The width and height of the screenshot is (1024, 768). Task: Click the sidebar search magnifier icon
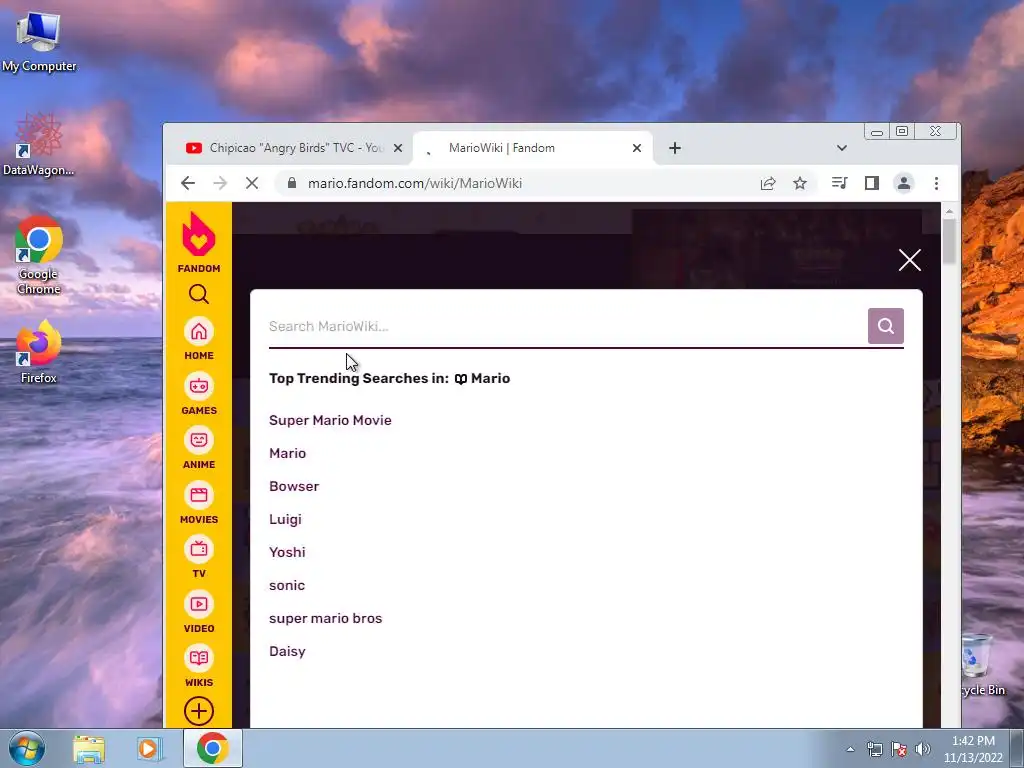[199, 295]
